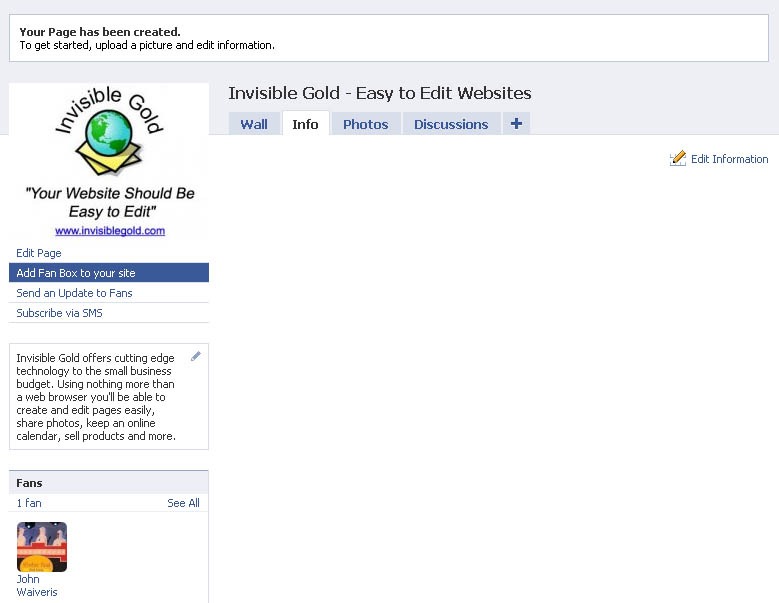Open the Wall tab
This screenshot has width=779, height=603.
click(x=254, y=124)
